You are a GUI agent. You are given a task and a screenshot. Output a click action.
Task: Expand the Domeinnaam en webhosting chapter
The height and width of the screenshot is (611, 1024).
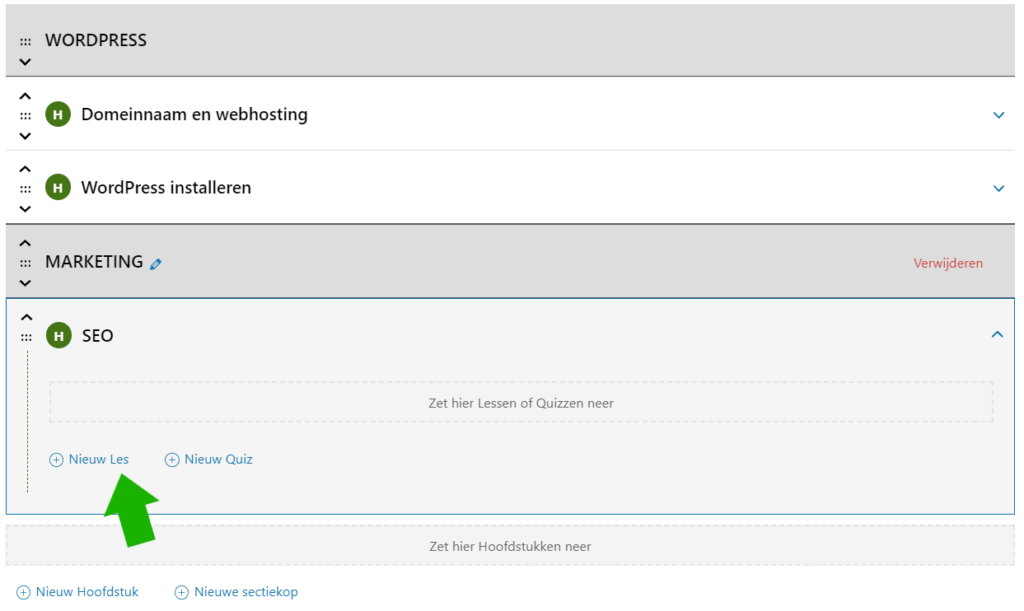click(997, 115)
